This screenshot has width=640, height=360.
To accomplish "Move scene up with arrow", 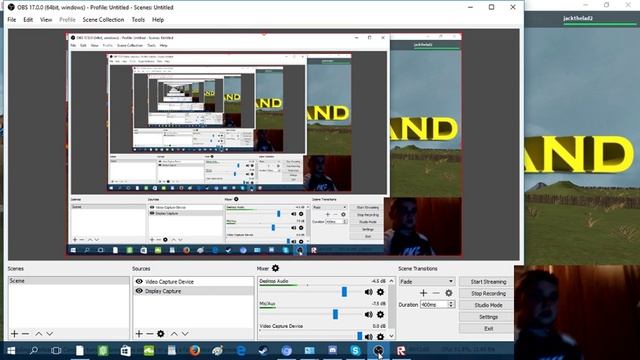I will click(39, 334).
